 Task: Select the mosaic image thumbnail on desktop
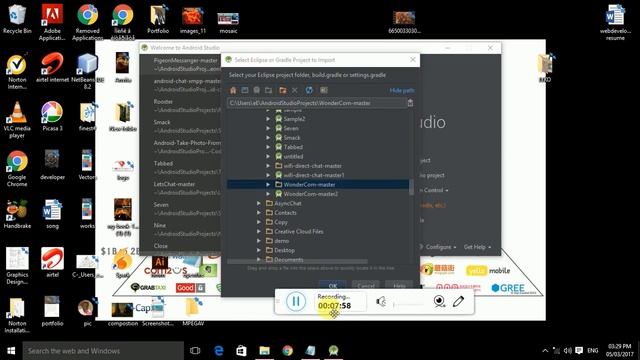point(228,22)
